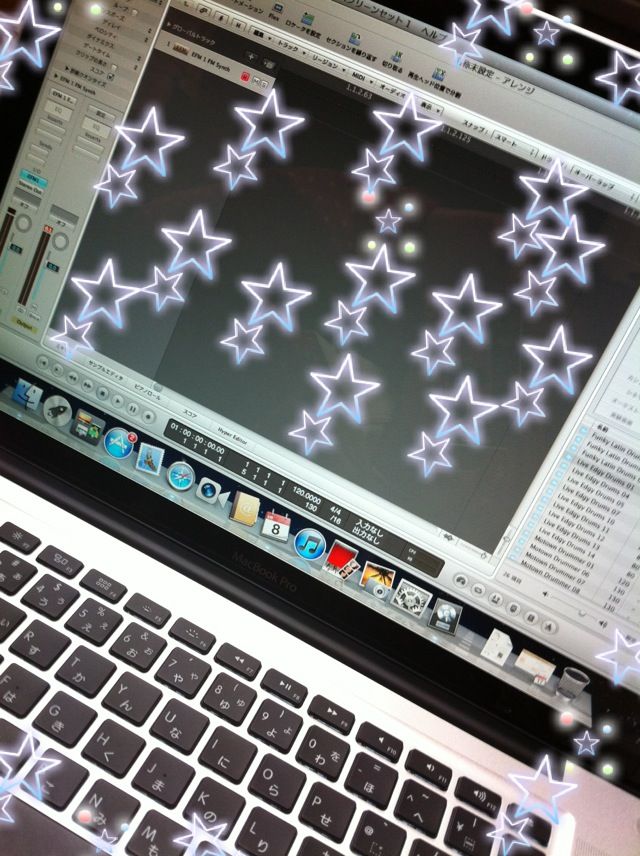Open Safari from the Dock
This screenshot has height=856, width=640.
click(180, 476)
